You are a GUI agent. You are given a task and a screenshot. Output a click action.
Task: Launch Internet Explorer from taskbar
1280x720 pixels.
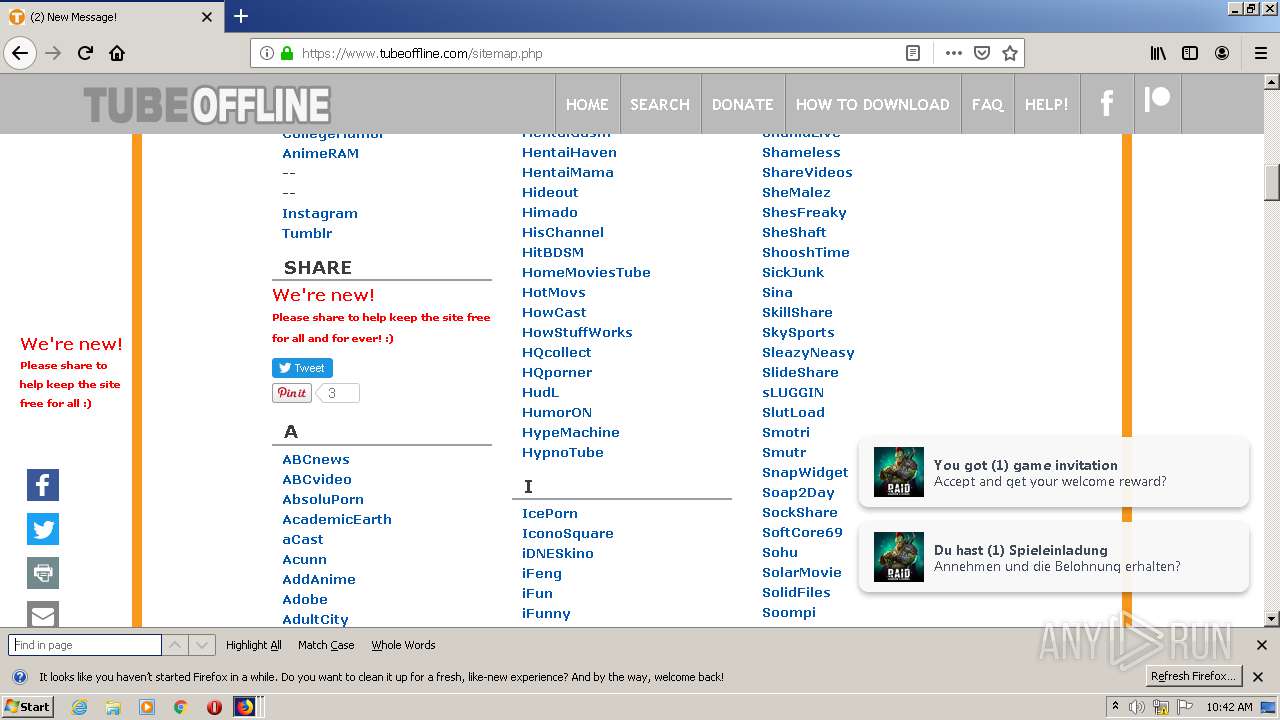pos(80,707)
